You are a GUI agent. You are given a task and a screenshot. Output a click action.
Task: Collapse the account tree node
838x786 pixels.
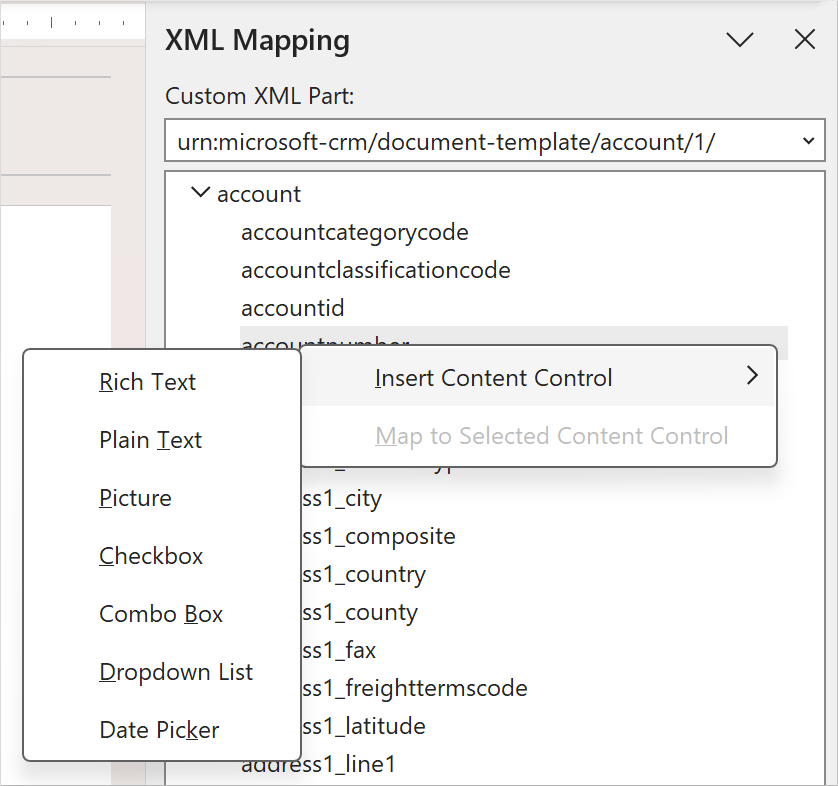pos(200,193)
